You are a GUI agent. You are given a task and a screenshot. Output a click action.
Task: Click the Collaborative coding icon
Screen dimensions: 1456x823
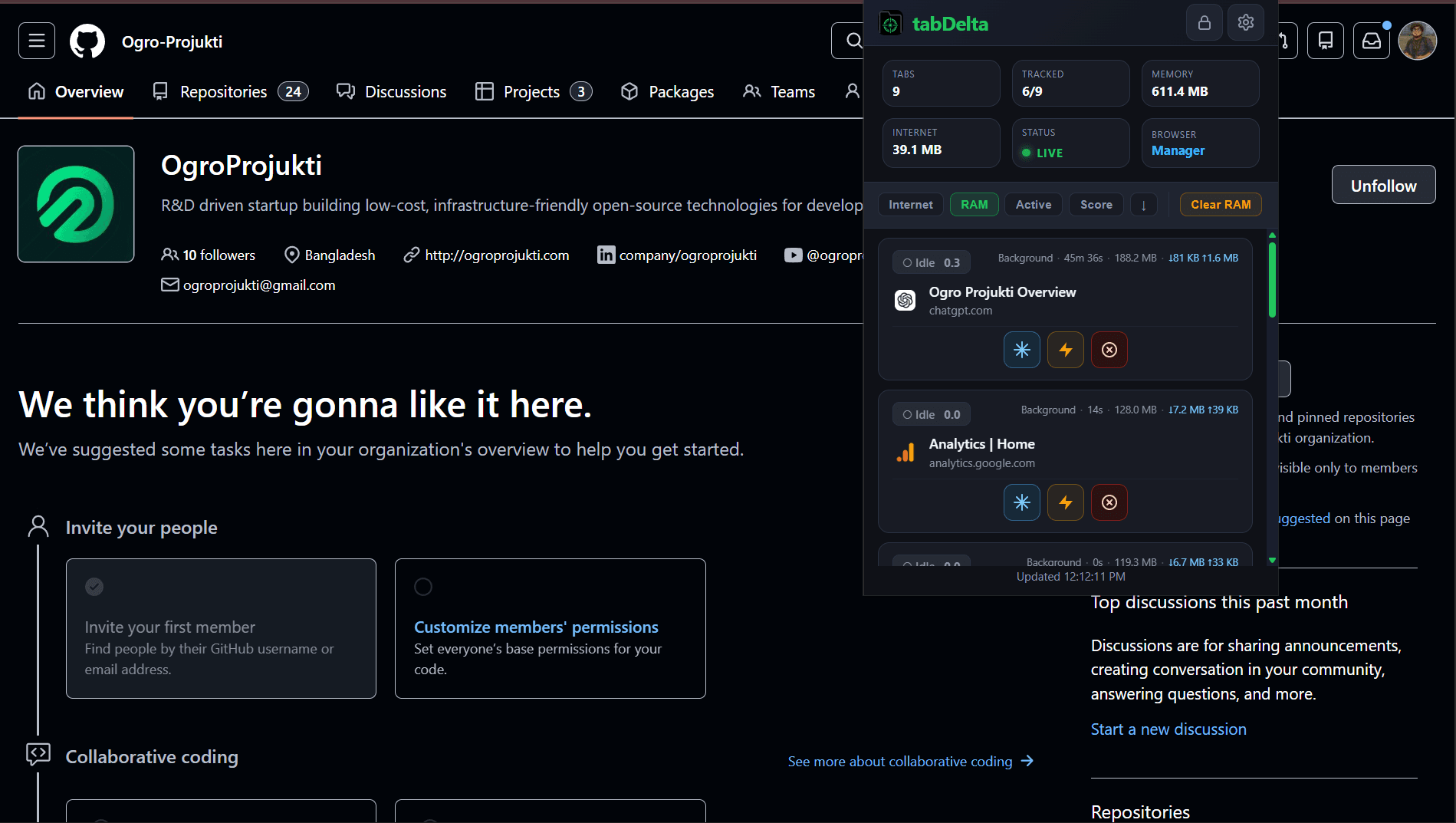(x=38, y=755)
